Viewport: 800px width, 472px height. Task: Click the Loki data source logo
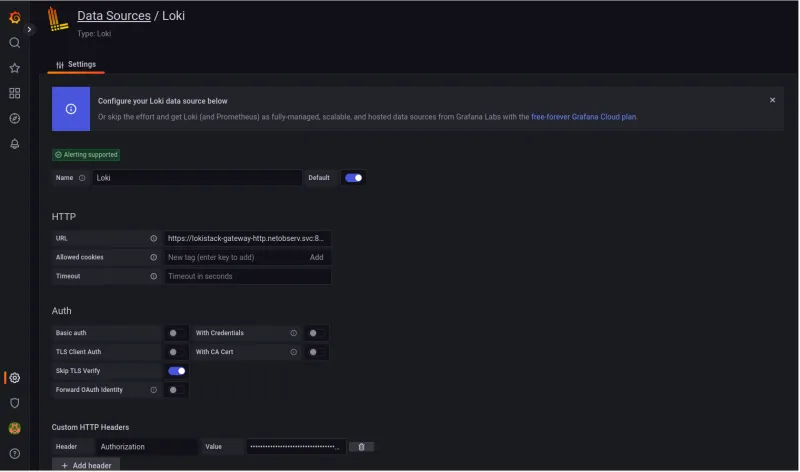(57, 19)
